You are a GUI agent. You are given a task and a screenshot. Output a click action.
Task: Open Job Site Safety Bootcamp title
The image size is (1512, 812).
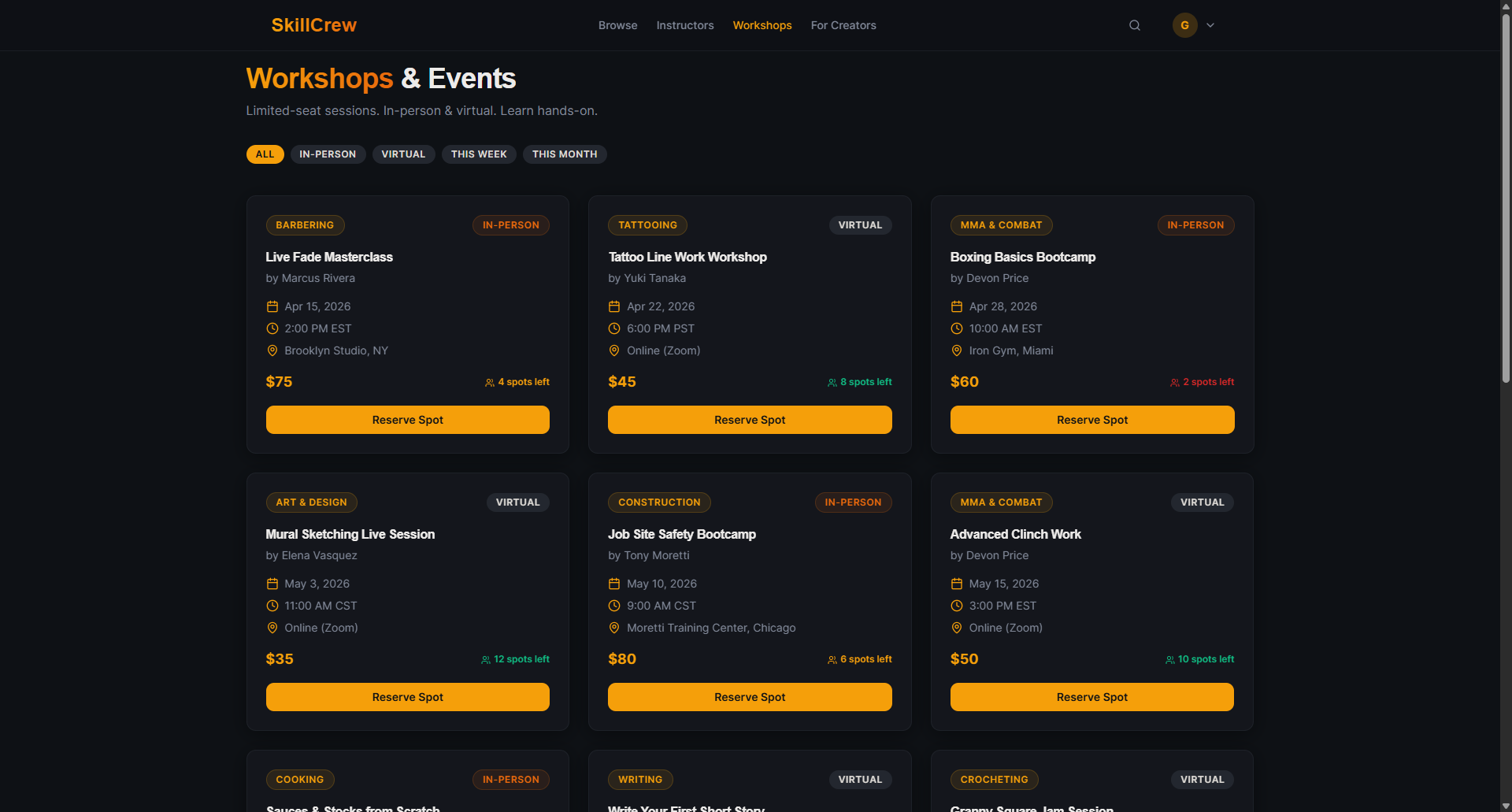pyautogui.click(x=682, y=534)
